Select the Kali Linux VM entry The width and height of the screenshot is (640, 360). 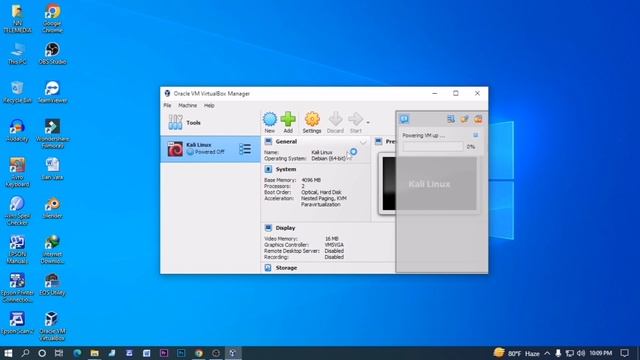click(210, 149)
